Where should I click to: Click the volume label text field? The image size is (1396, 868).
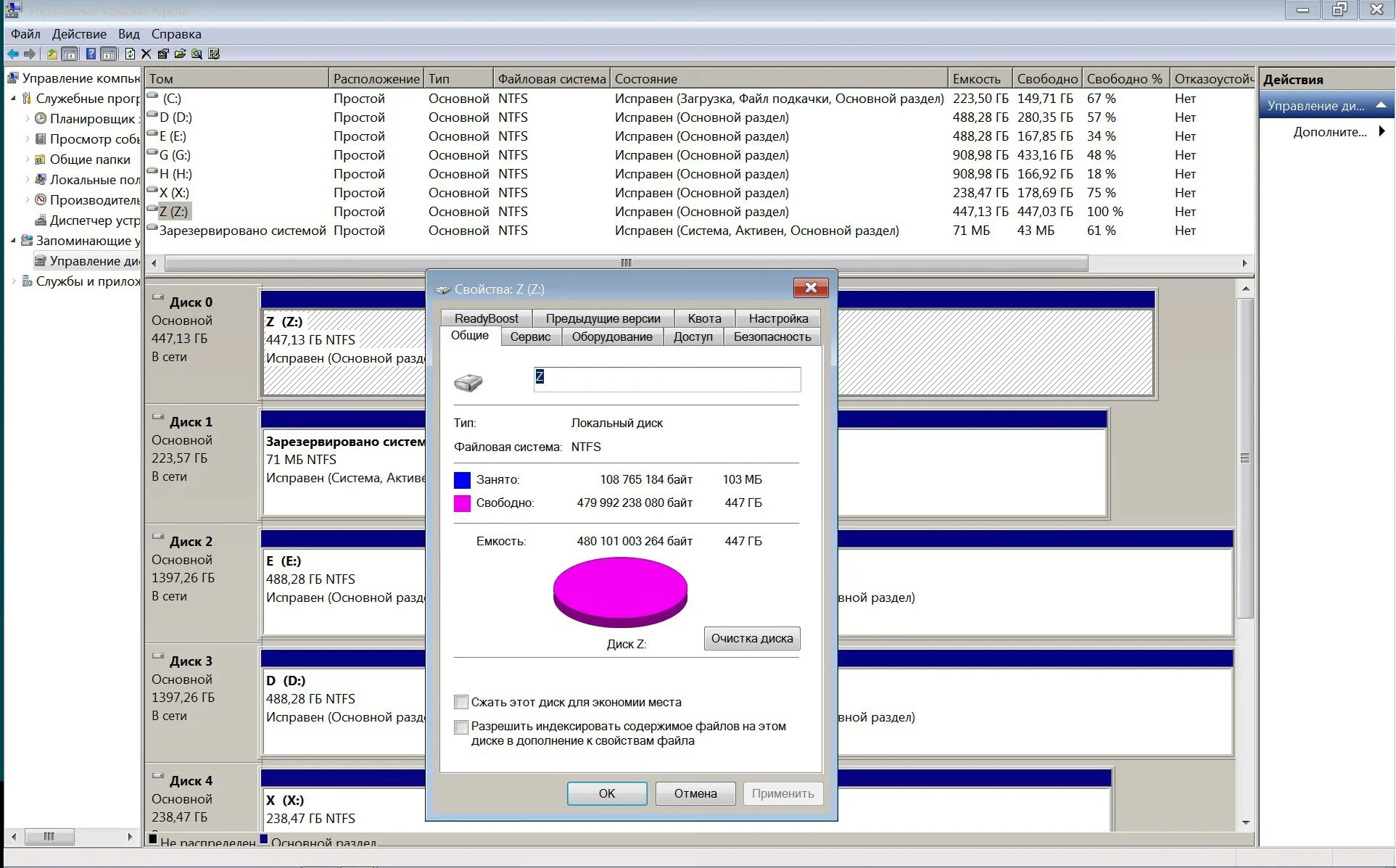tap(667, 379)
